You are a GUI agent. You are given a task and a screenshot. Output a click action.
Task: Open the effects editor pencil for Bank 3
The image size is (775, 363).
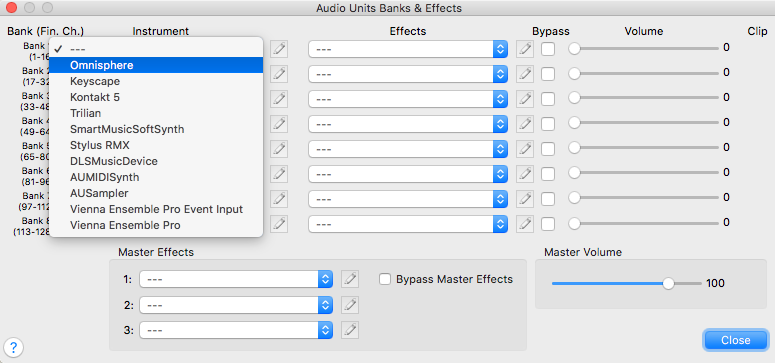click(x=525, y=98)
